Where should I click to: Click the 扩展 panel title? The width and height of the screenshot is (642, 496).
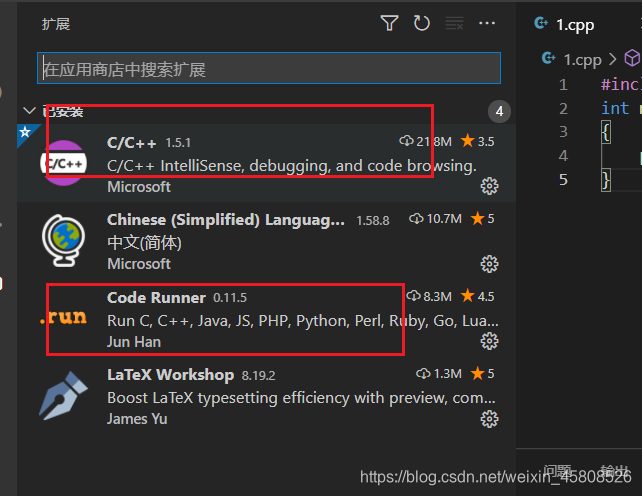[56, 24]
